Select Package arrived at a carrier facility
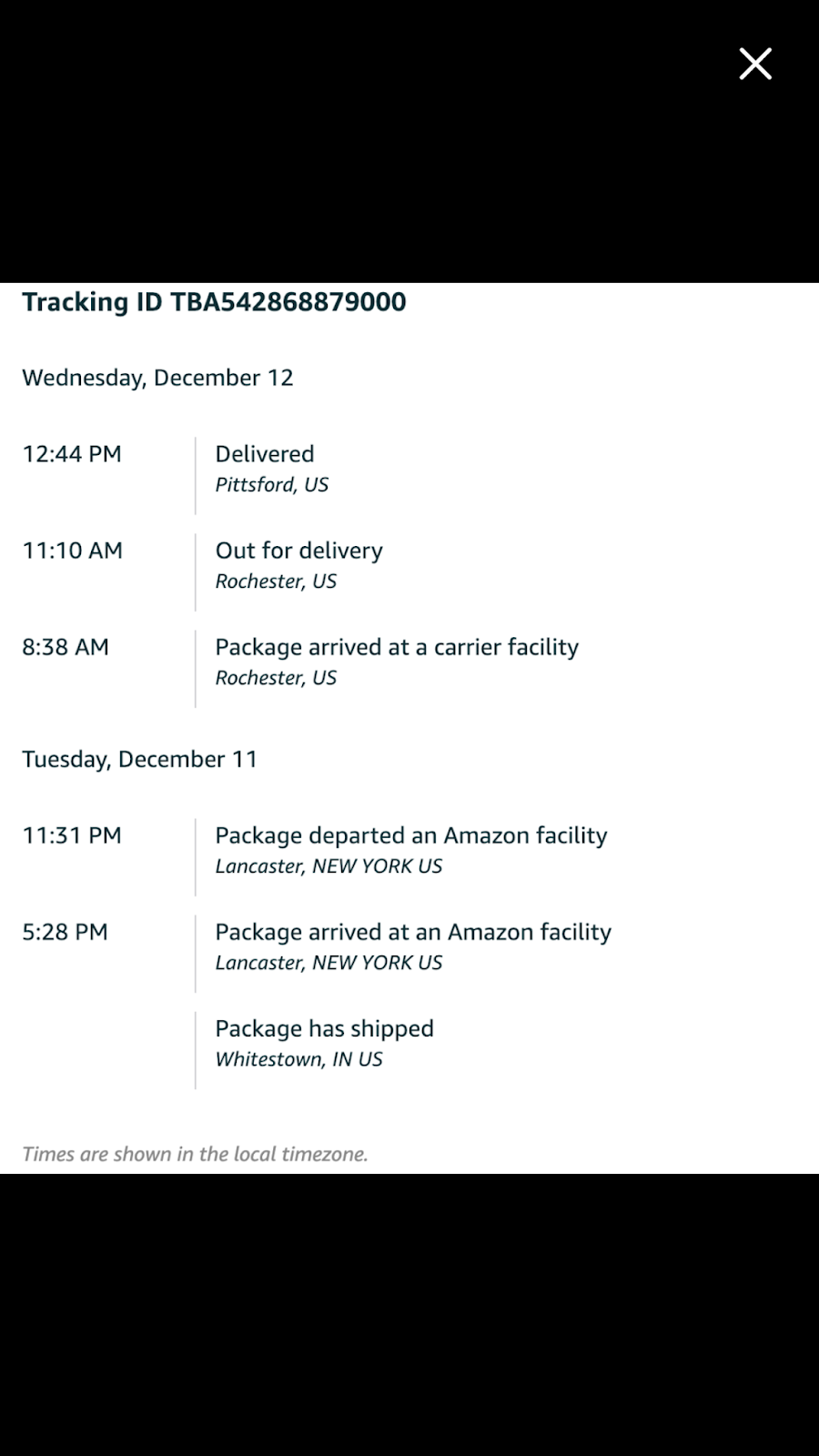 point(397,647)
